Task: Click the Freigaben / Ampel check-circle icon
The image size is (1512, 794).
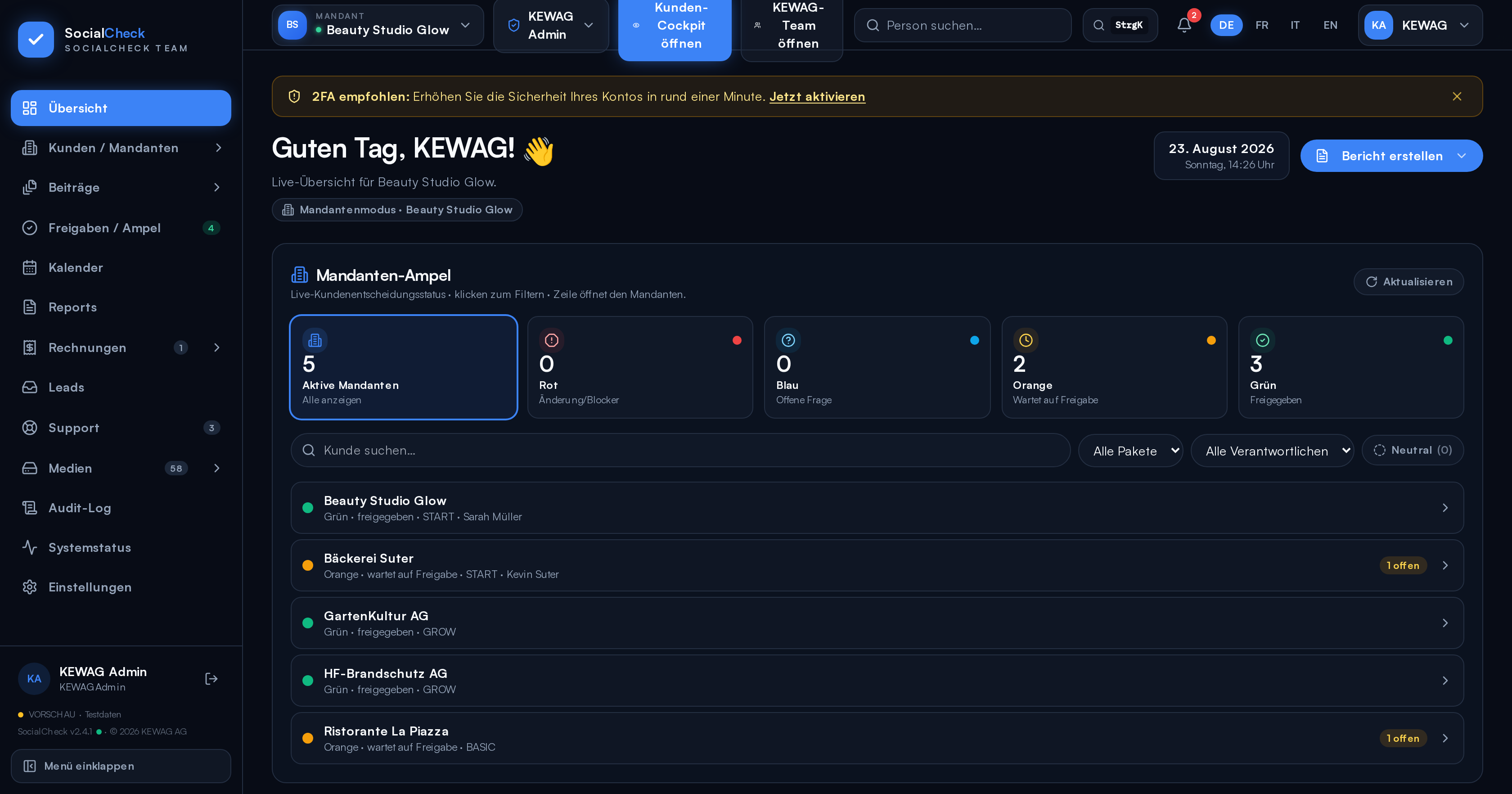Action: click(x=29, y=228)
